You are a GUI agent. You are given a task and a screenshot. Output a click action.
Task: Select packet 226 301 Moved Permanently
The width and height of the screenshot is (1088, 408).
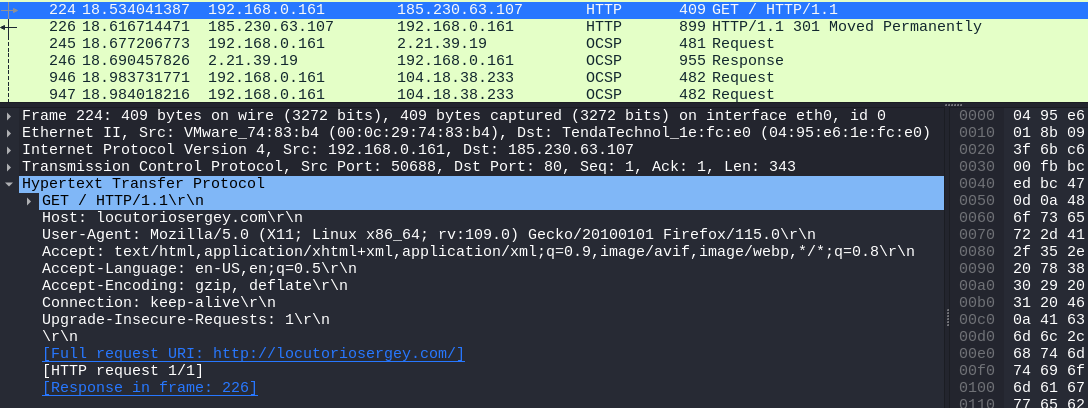coord(544,26)
